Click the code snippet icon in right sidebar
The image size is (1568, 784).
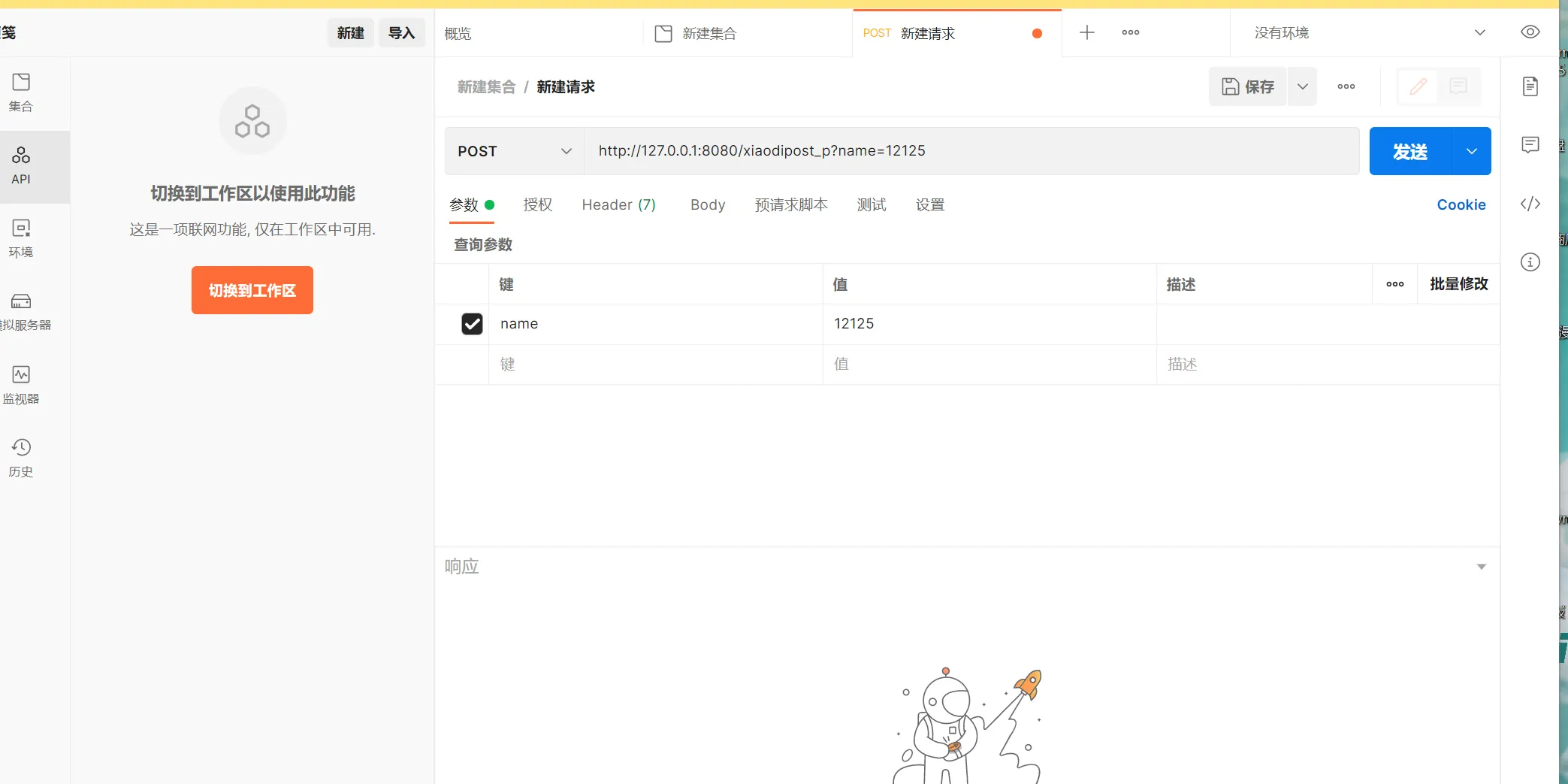pyautogui.click(x=1530, y=204)
